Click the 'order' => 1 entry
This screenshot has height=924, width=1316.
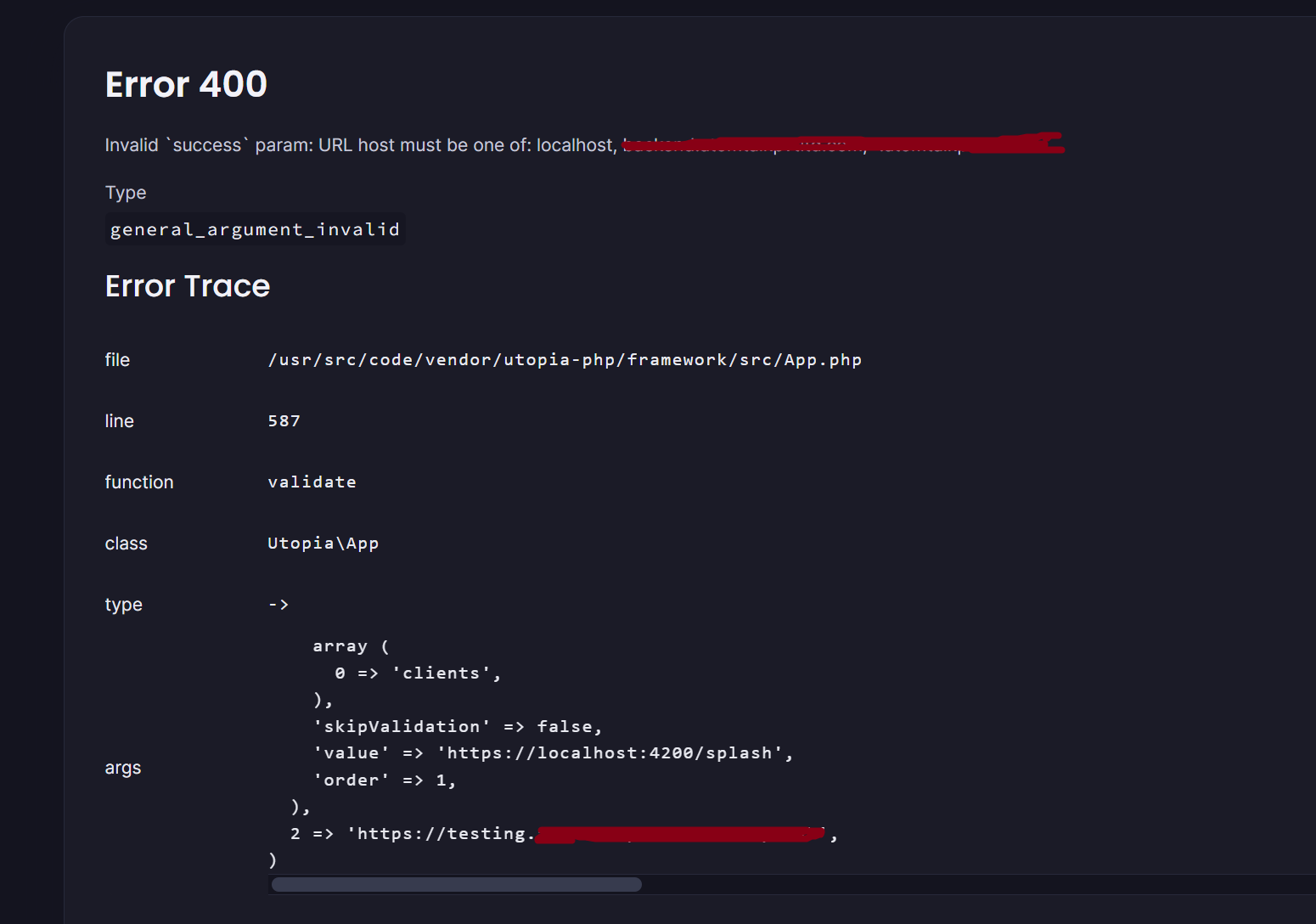(x=384, y=780)
